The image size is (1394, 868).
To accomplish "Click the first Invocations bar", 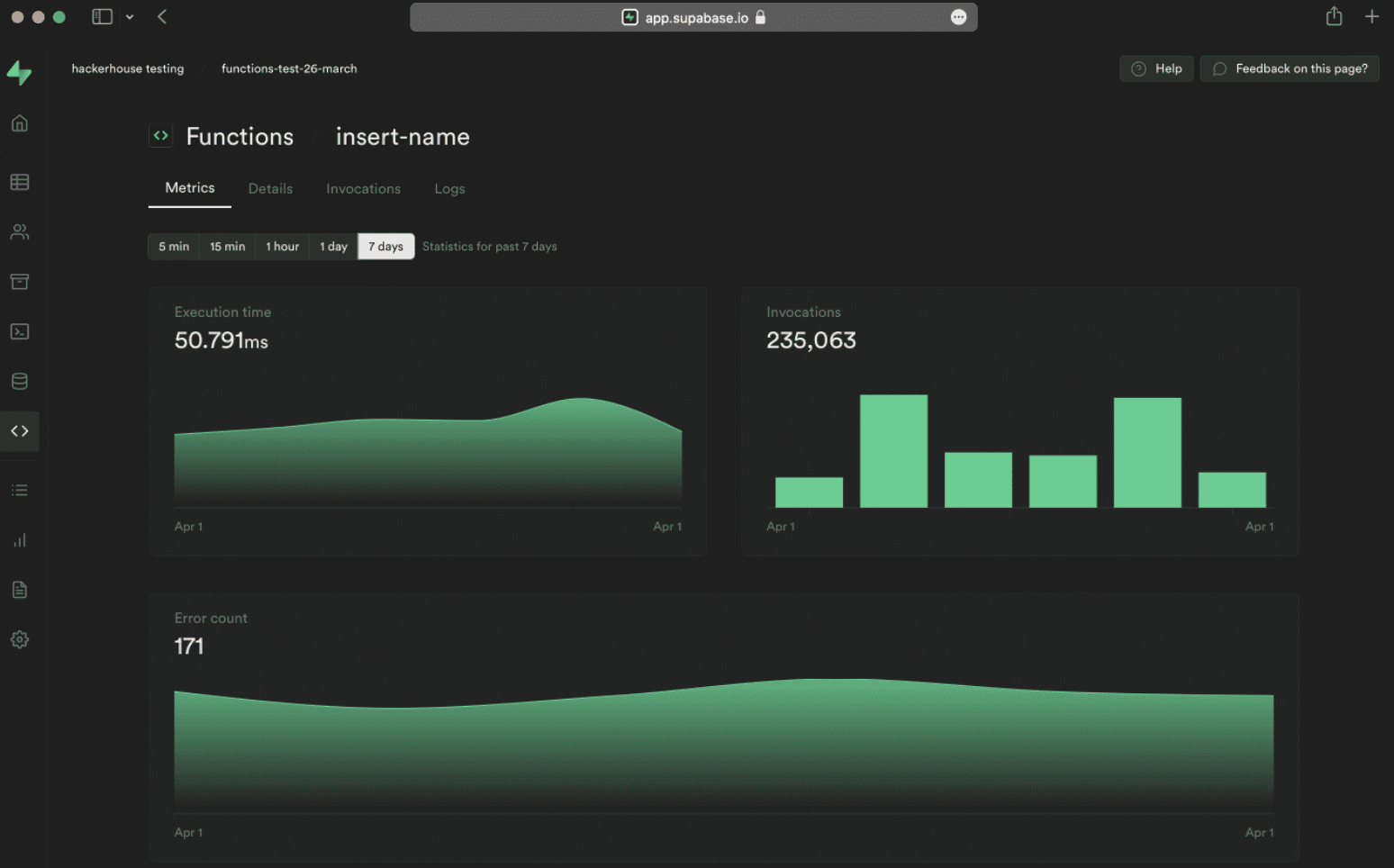I will 809,493.
